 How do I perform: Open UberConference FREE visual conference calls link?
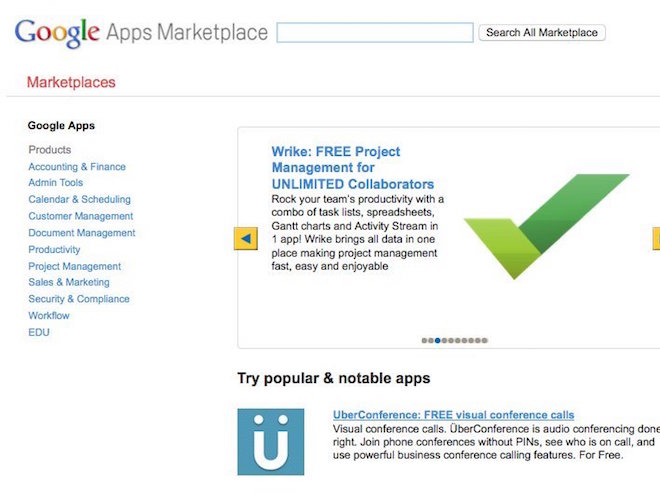(x=453, y=415)
